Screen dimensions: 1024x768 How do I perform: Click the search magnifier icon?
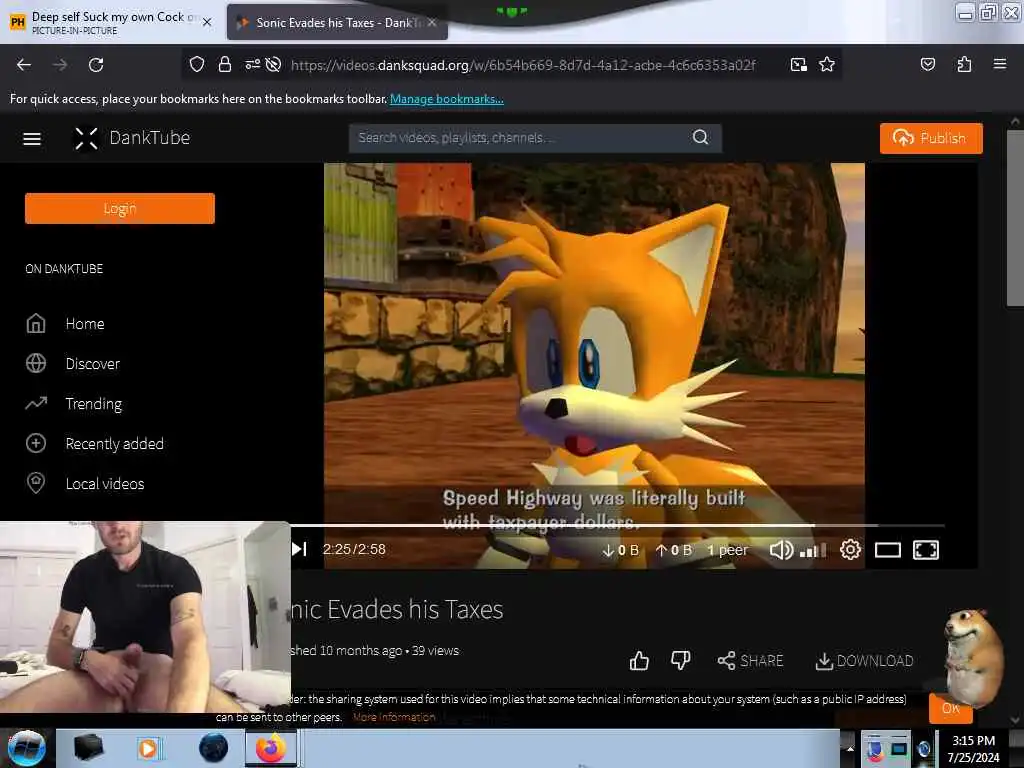[700, 138]
